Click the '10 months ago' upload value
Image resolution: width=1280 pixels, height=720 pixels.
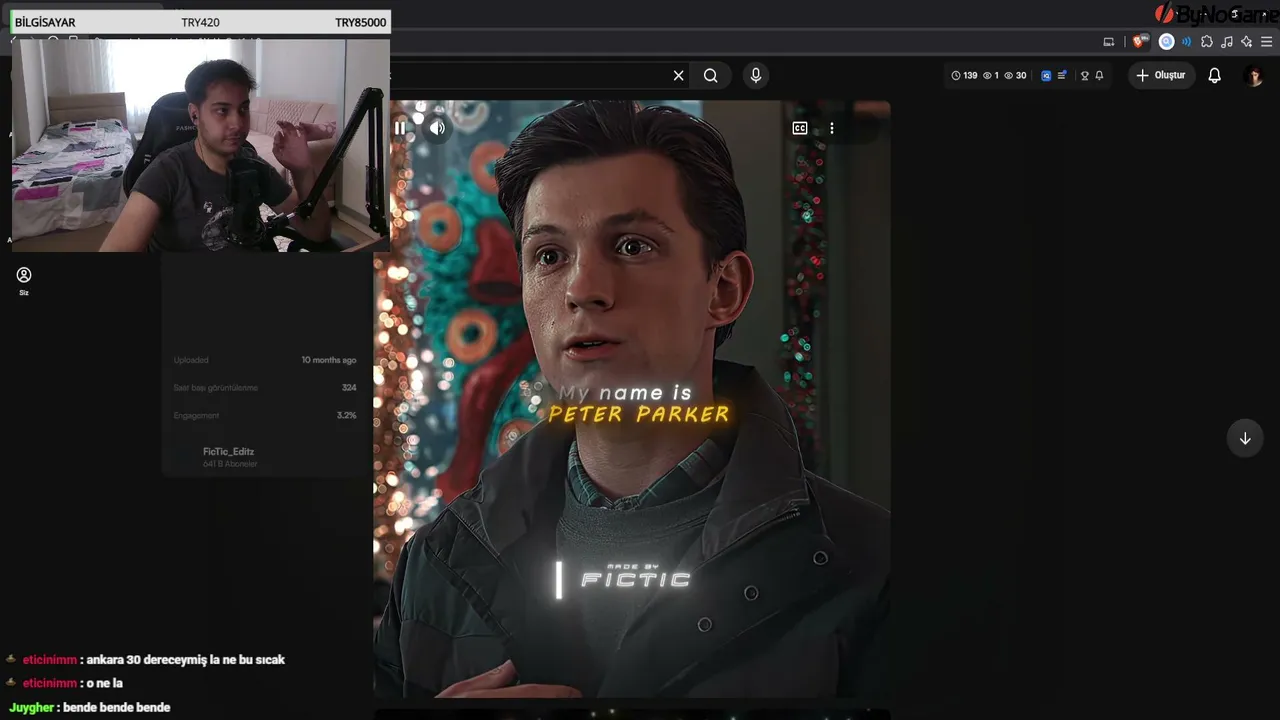pyautogui.click(x=329, y=360)
